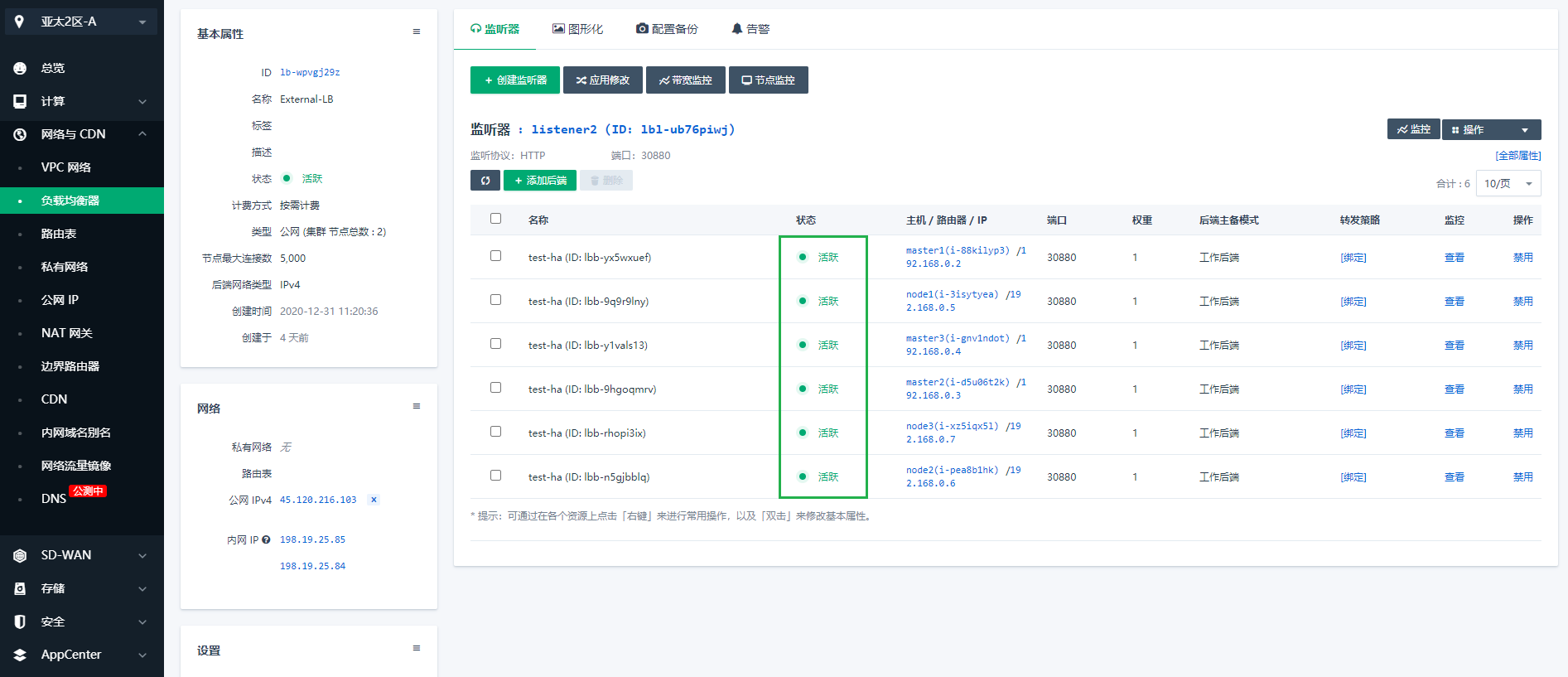Toggle the select-all checkbox in table header
Viewport: 1568px width, 677px height.
pos(495,219)
